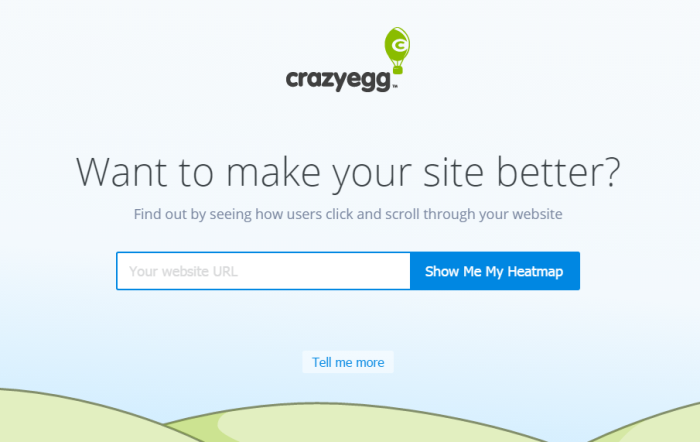Click the green hot air balloon icon
Screen dimensions: 700x442
[x=397, y=50]
